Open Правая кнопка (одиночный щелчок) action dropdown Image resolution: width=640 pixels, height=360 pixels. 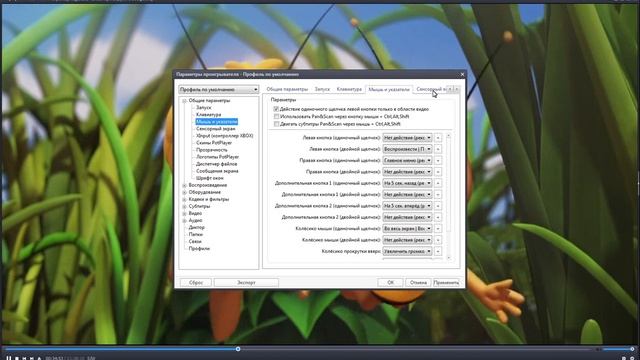(x=407, y=160)
